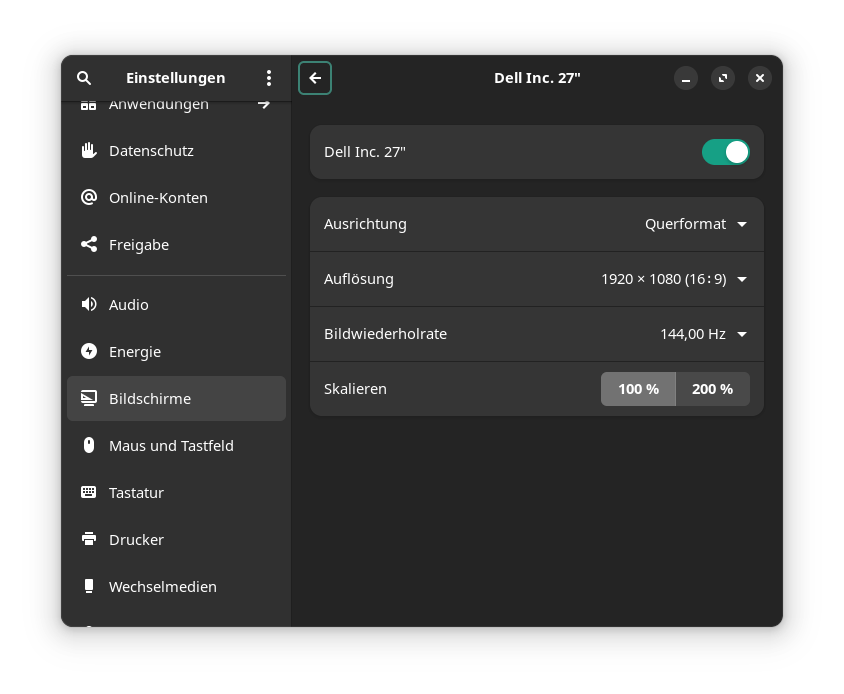844x694 pixels.
Task: Select 100 % scaling
Action: [638, 389]
